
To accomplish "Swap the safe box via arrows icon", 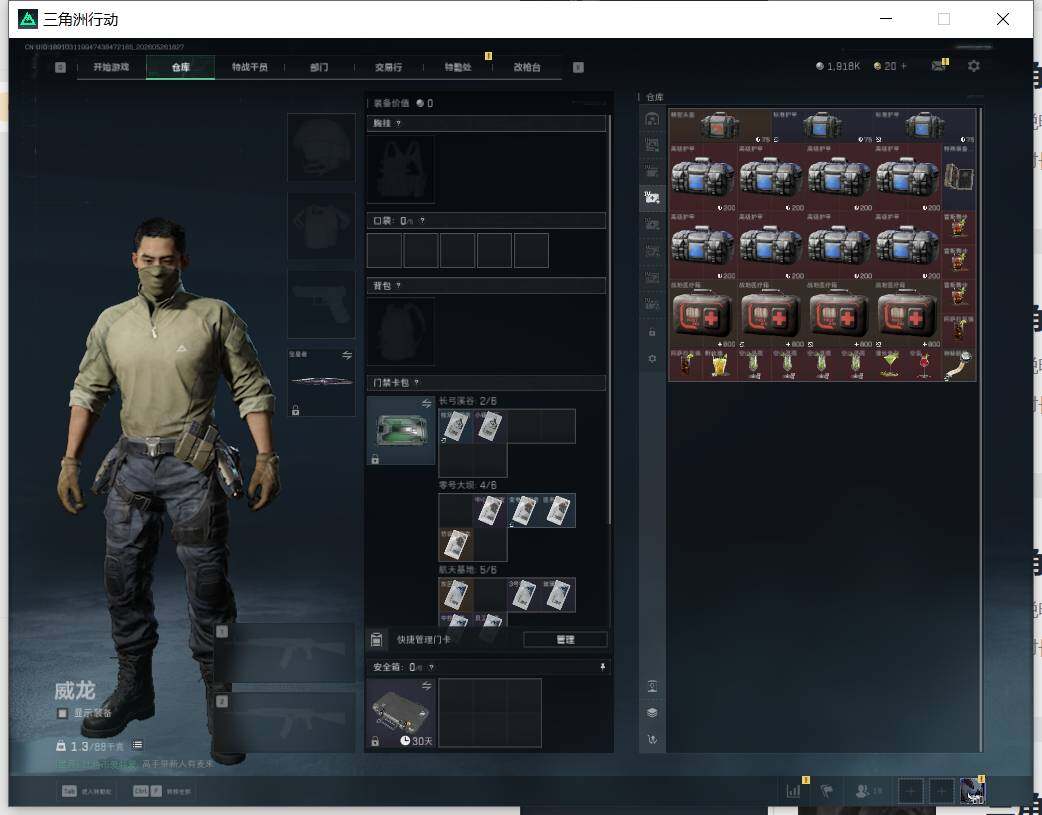I will pos(427,685).
